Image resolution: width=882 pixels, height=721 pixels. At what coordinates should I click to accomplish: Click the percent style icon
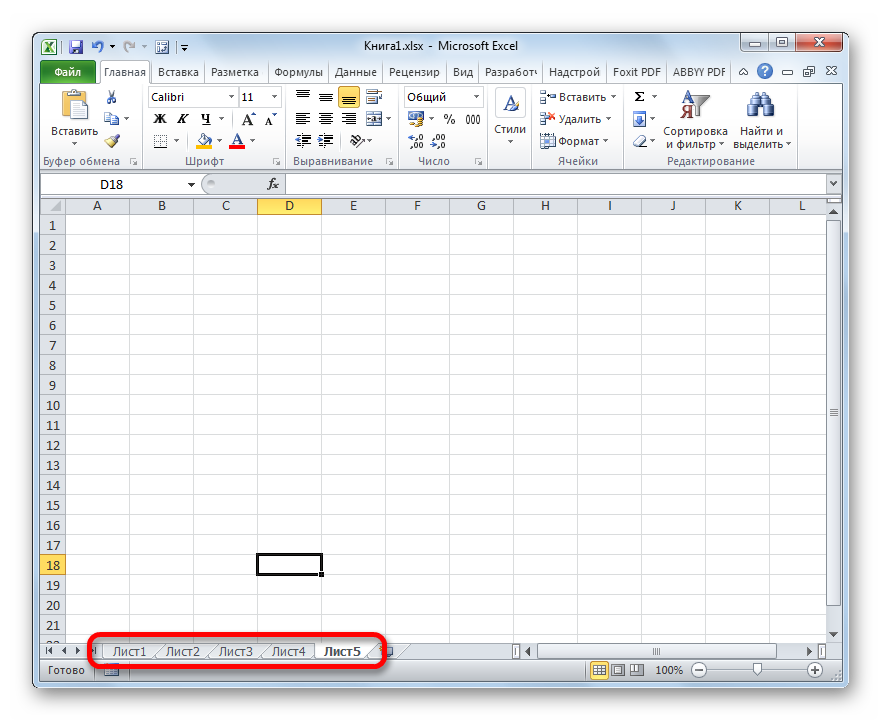point(449,119)
